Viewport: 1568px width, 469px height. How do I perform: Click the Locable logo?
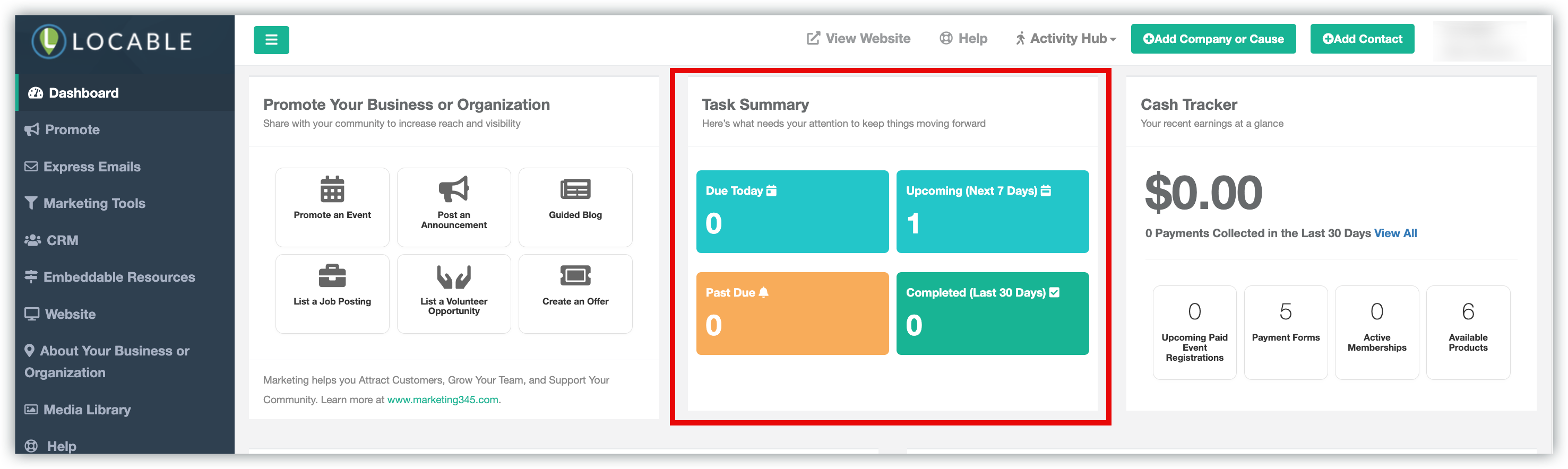click(x=113, y=41)
